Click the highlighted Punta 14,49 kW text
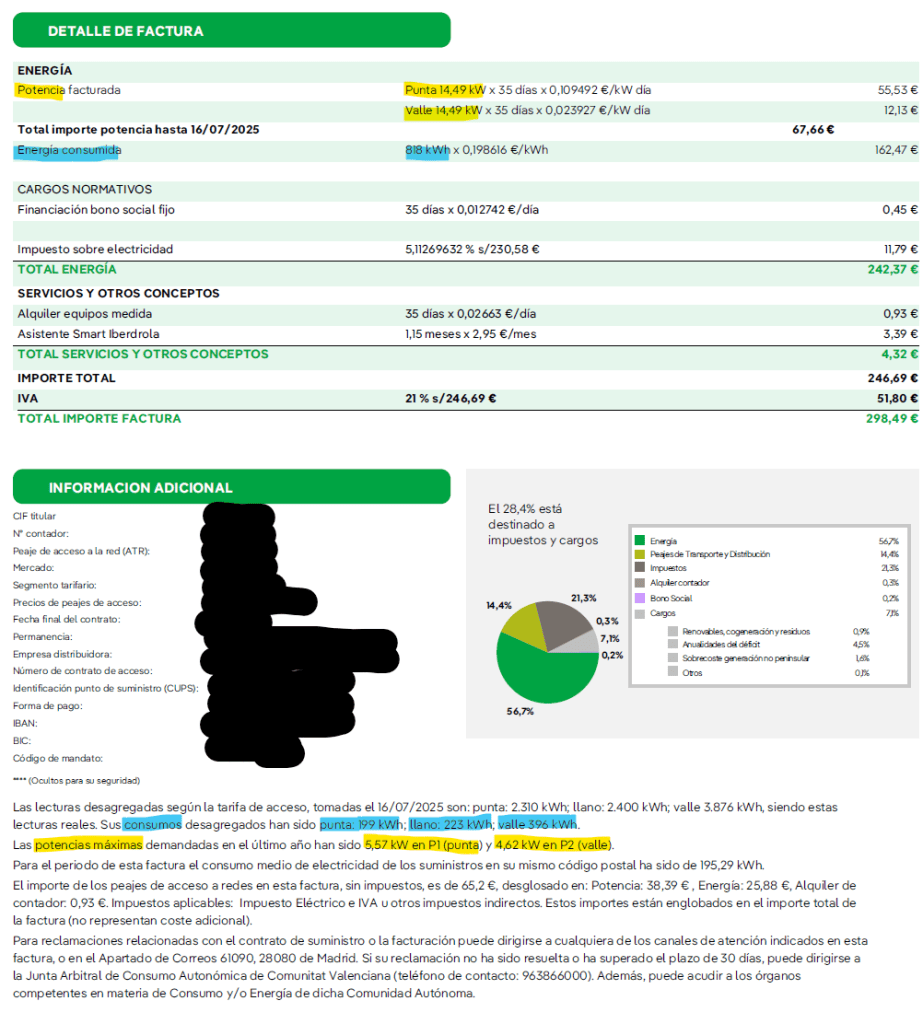 pos(444,90)
